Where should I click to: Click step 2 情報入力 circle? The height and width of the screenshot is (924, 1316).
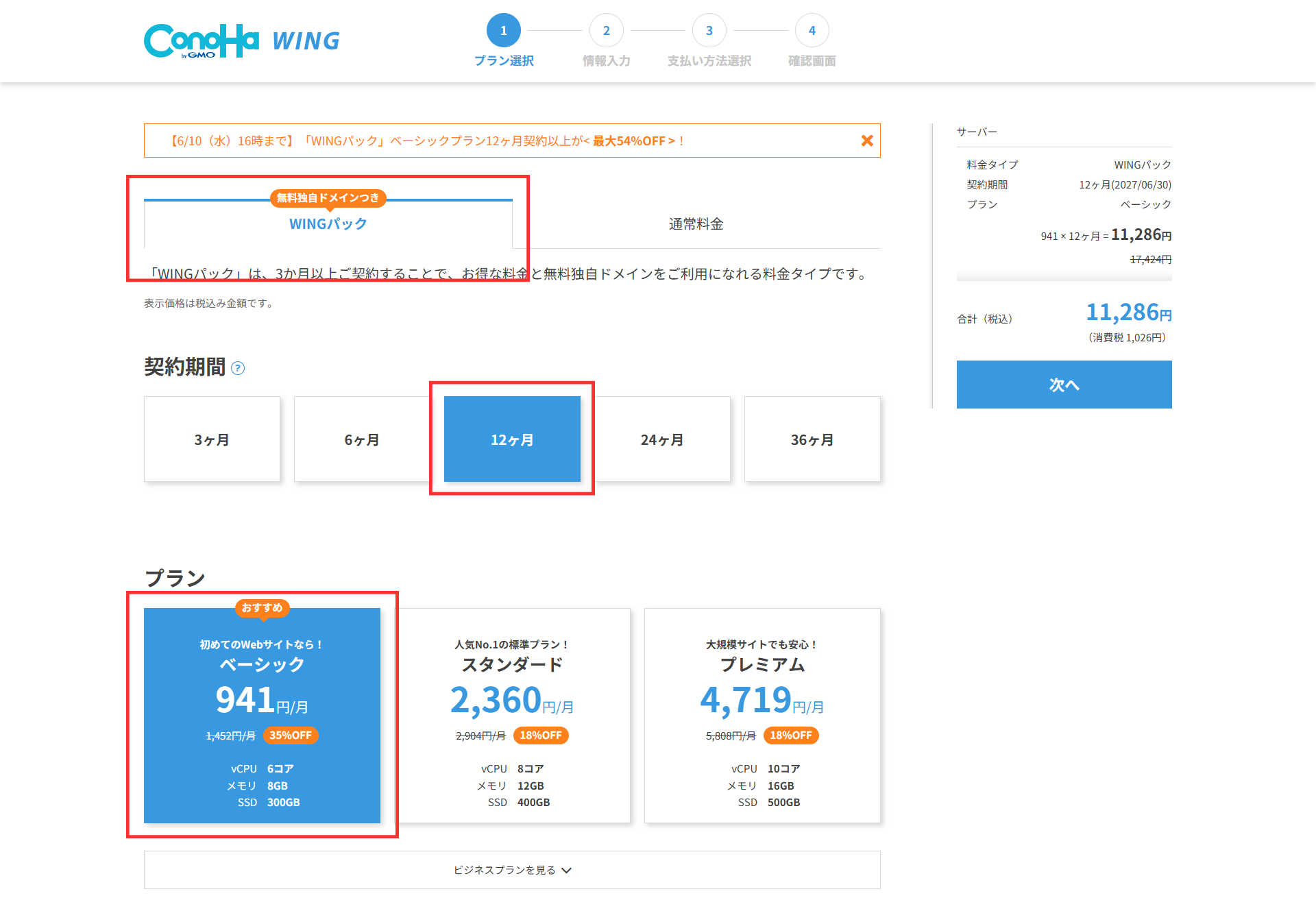pyautogui.click(x=607, y=31)
